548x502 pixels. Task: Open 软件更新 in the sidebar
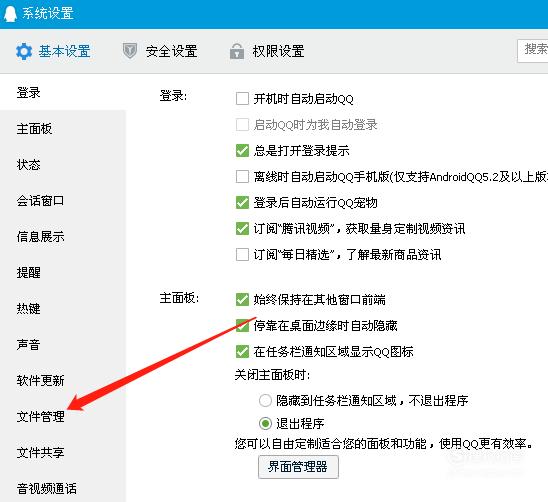(x=41, y=381)
